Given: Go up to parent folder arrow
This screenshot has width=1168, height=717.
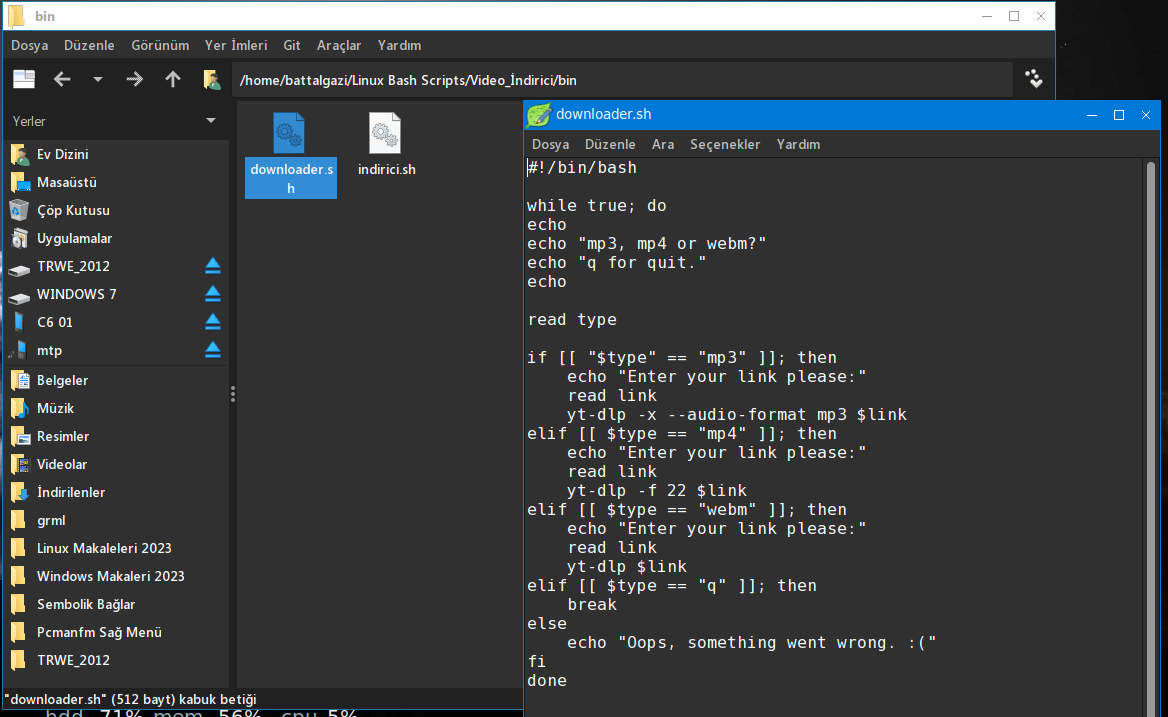Looking at the screenshot, I should click(x=173, y=79).
